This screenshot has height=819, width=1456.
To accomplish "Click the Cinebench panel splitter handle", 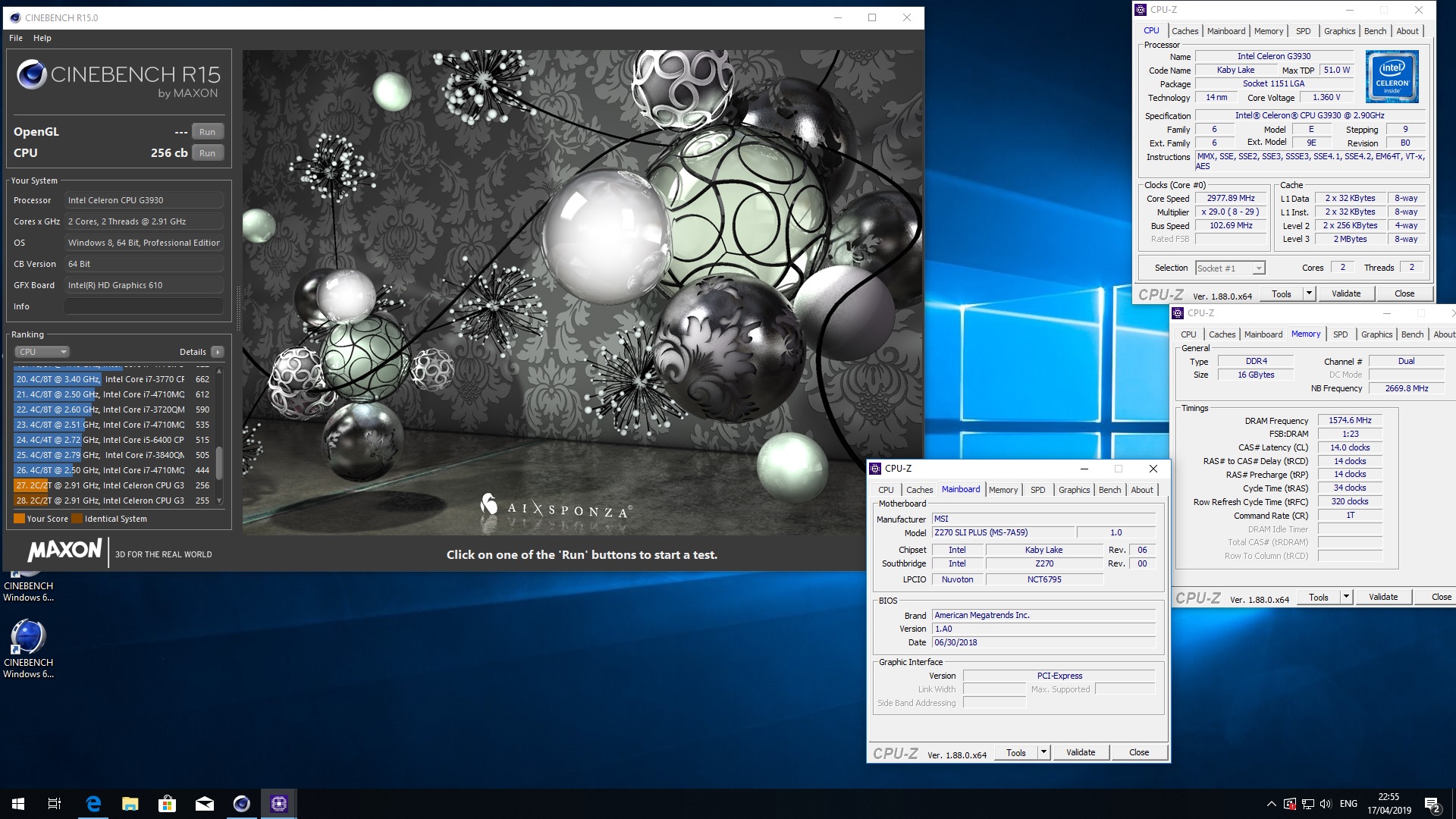I will click(238, 307).
